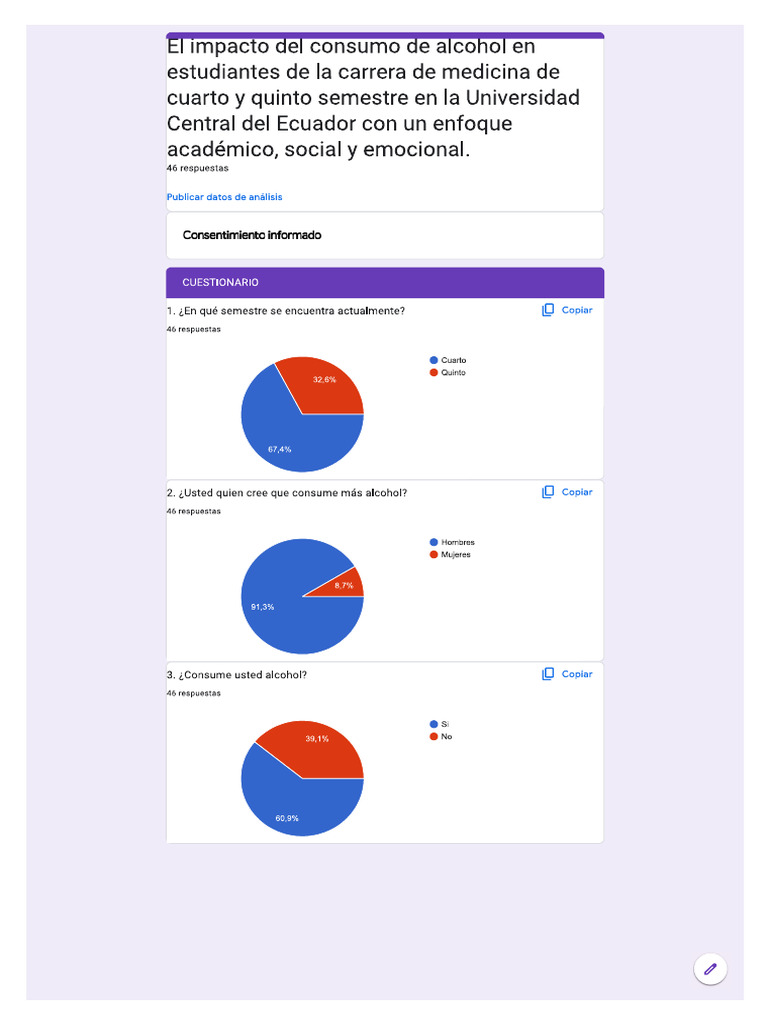This screenshot has width=768, height=1024.
Task: Click the 32,6% red pie slice
Action: pos(323,385)
